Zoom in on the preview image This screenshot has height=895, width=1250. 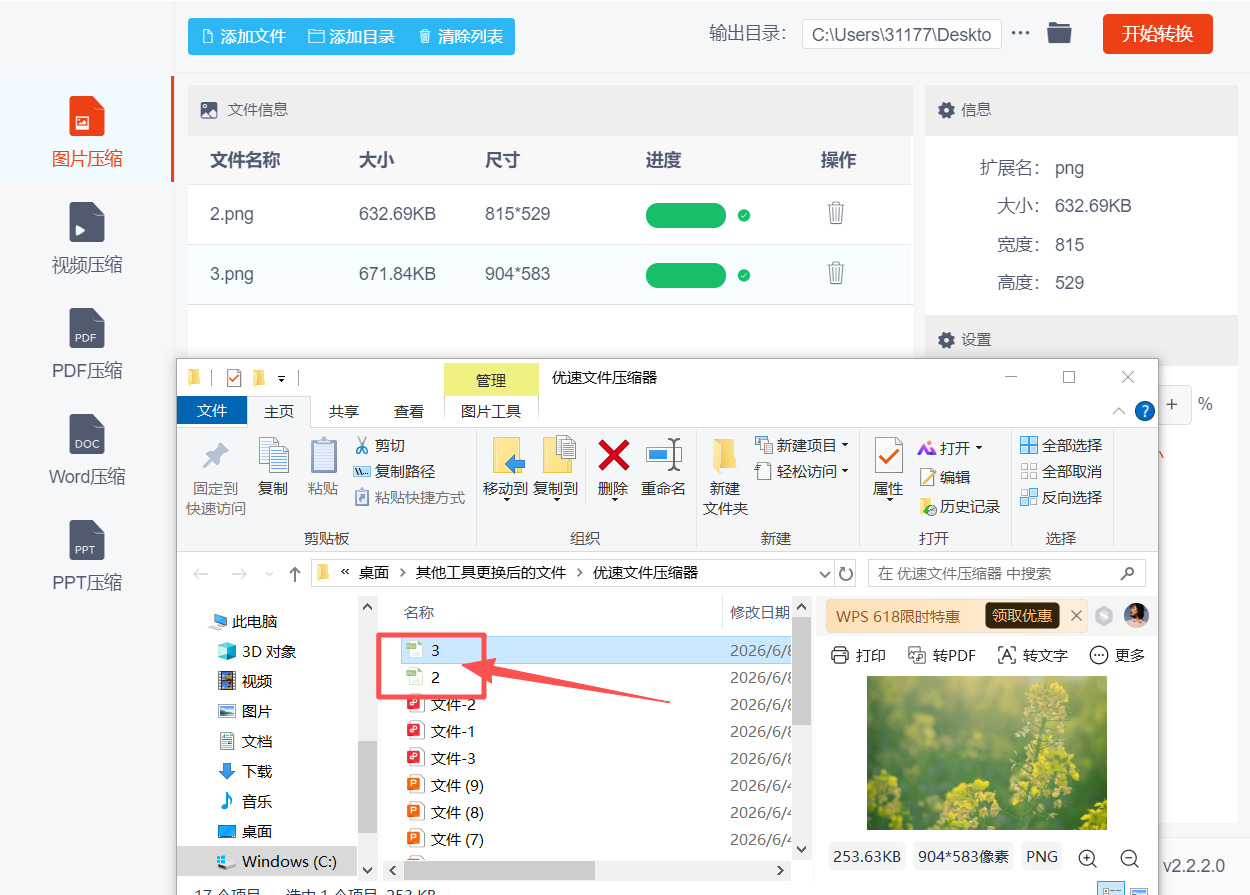pos(1087,857)
